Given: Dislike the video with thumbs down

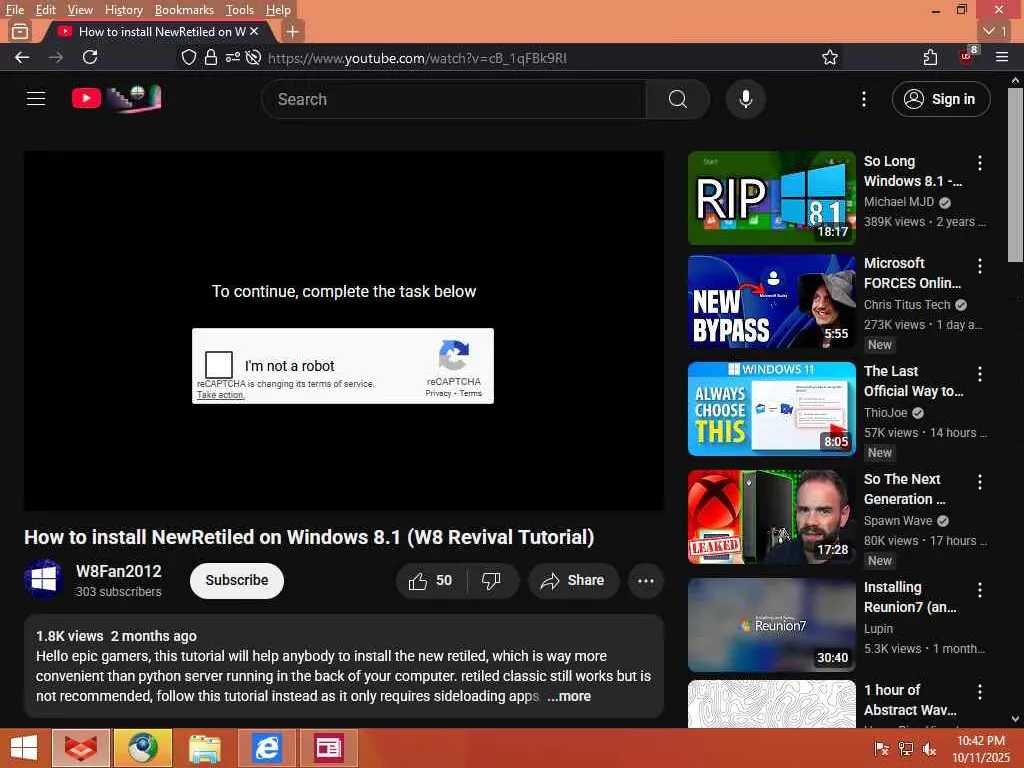Looking at the screenshot, I should (491, 581).
